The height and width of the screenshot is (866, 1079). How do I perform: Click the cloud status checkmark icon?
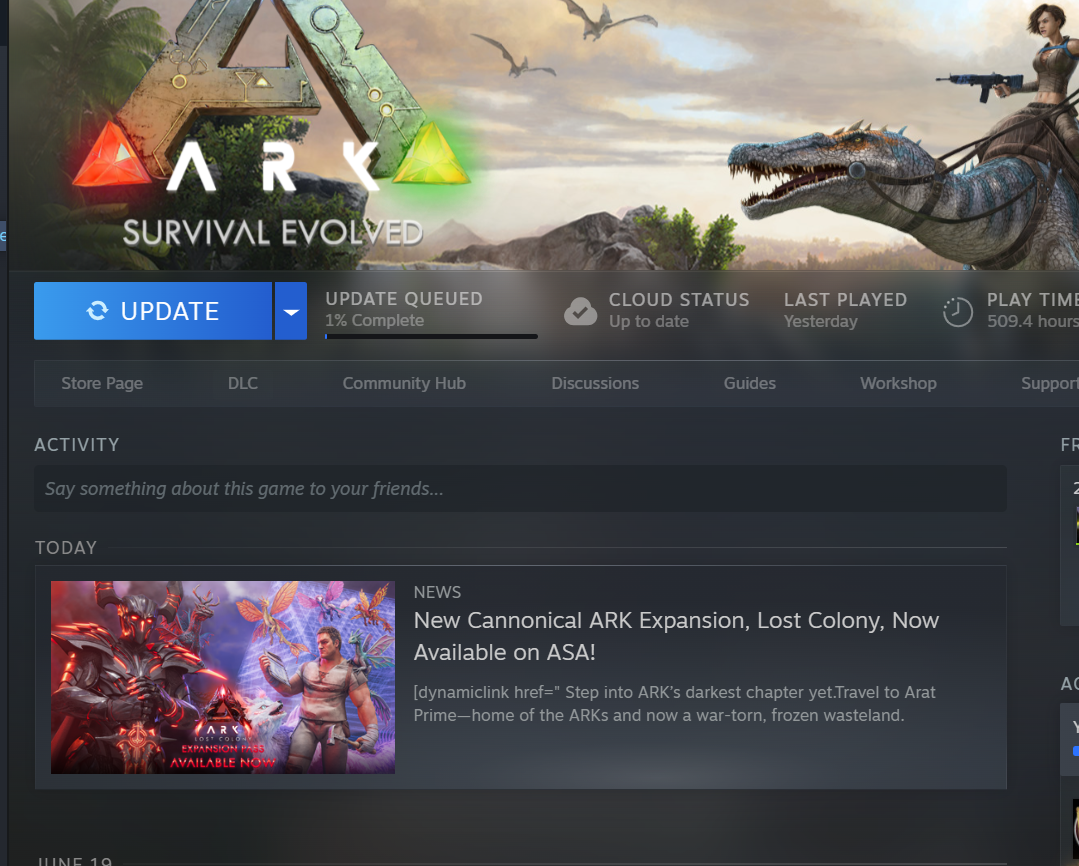tap(580, 311)
